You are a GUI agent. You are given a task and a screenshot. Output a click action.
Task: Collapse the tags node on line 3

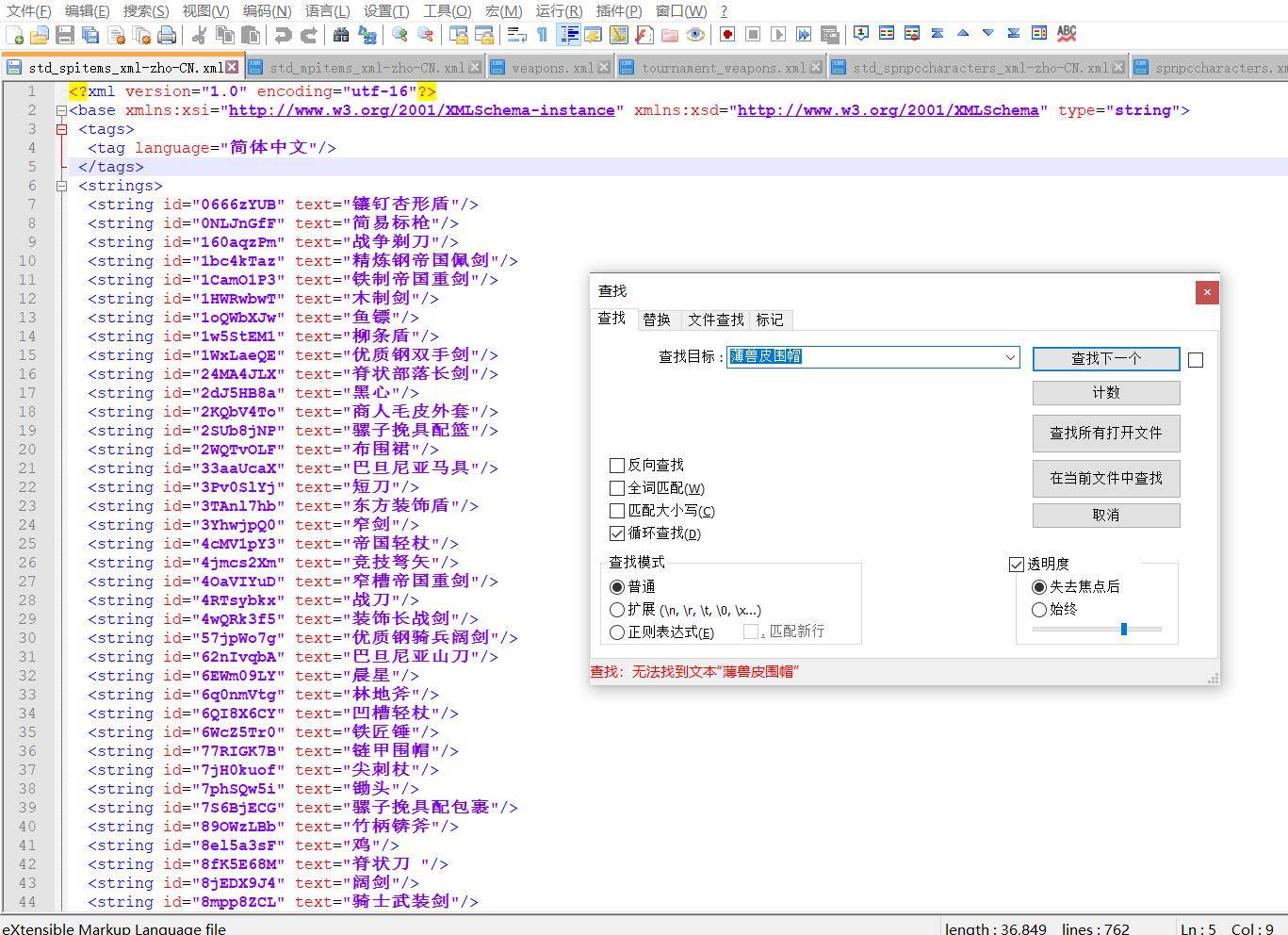(61, 129)
